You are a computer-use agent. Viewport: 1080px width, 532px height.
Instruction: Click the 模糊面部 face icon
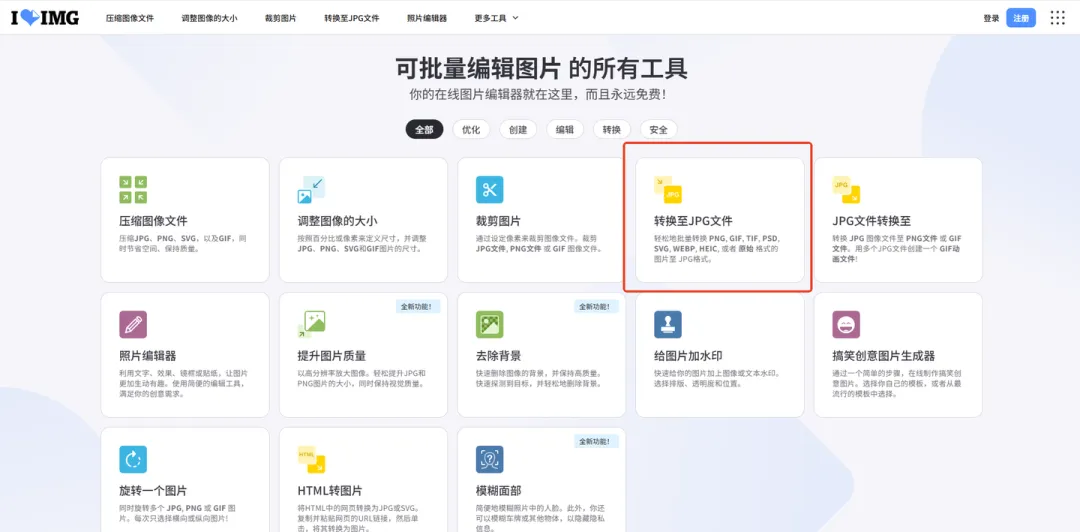tap(490, 460)
